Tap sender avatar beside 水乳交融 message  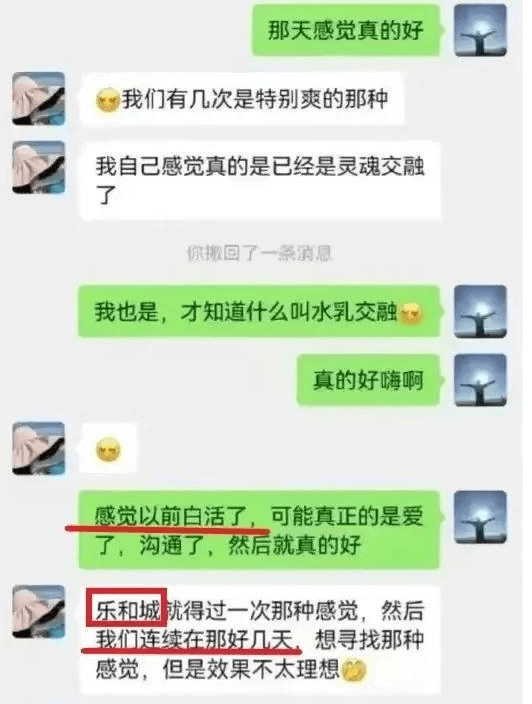click(480, 311)
